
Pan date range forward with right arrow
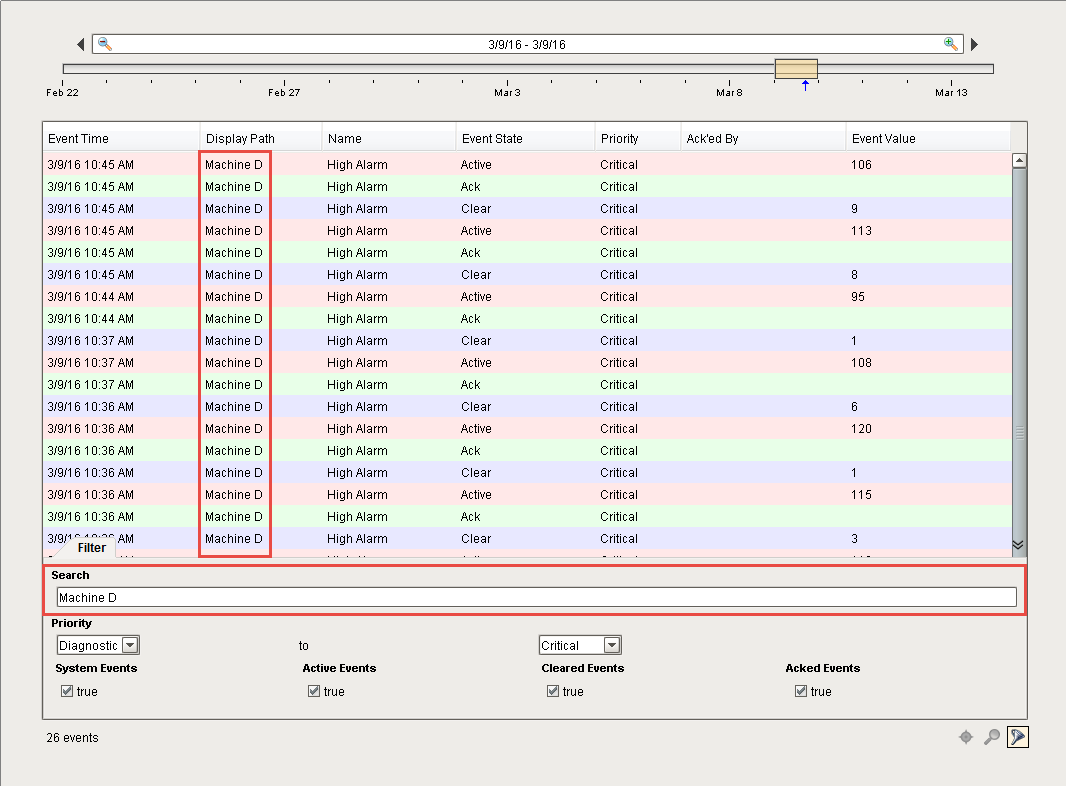click(974, 44)
